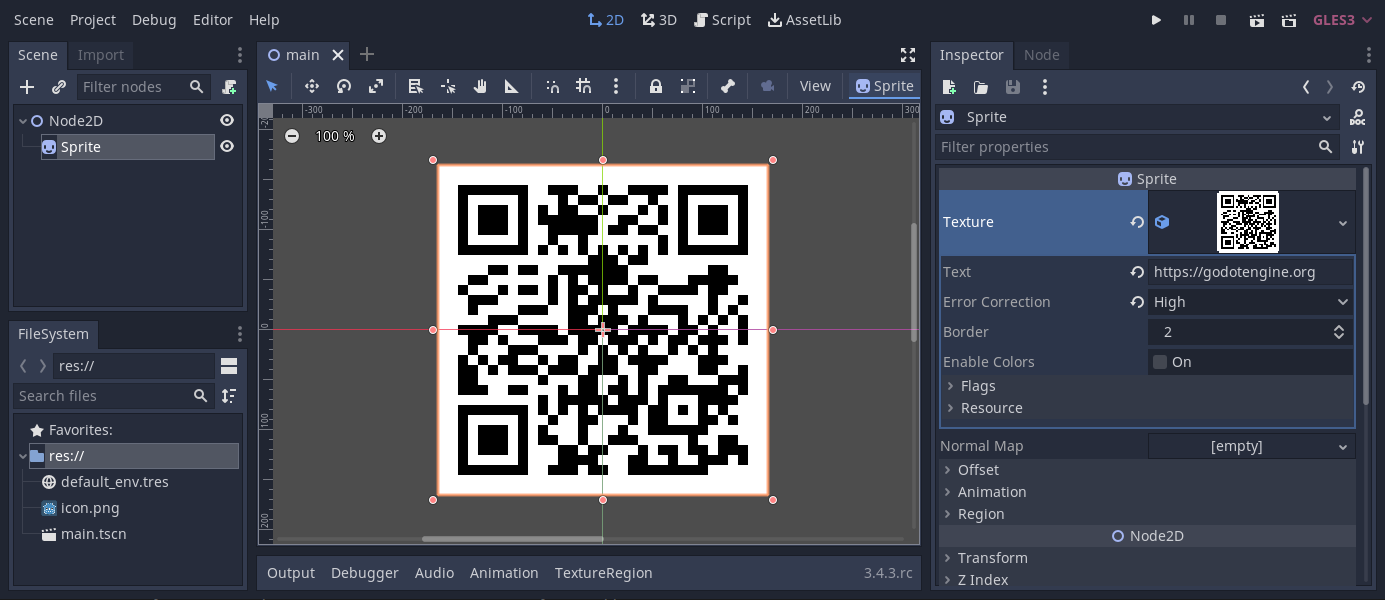Toggle visibility of Node2D
The height and width of the screenshot is (600, 1385).
click(227, 121)
